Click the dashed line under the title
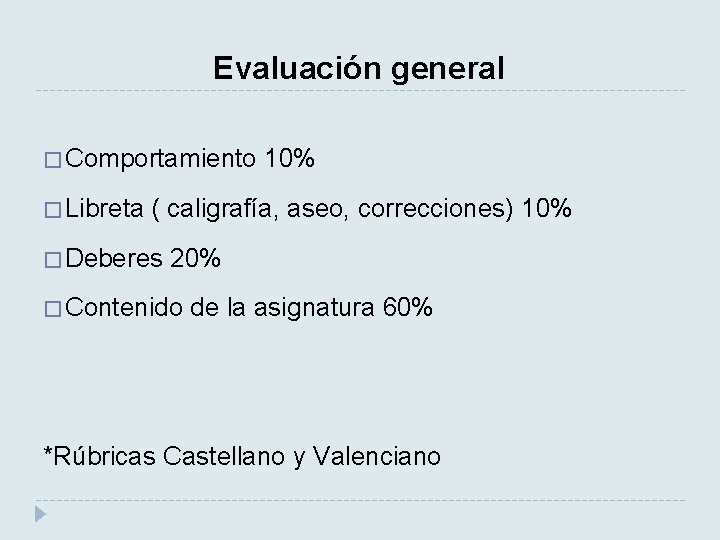 point(360,91)
